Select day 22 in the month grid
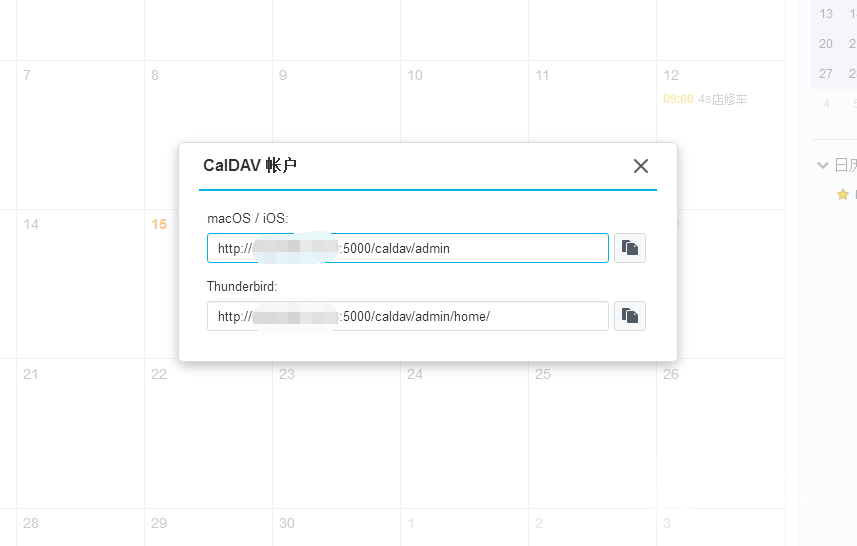Screen dimensions: 857x546 pos(159,374)
